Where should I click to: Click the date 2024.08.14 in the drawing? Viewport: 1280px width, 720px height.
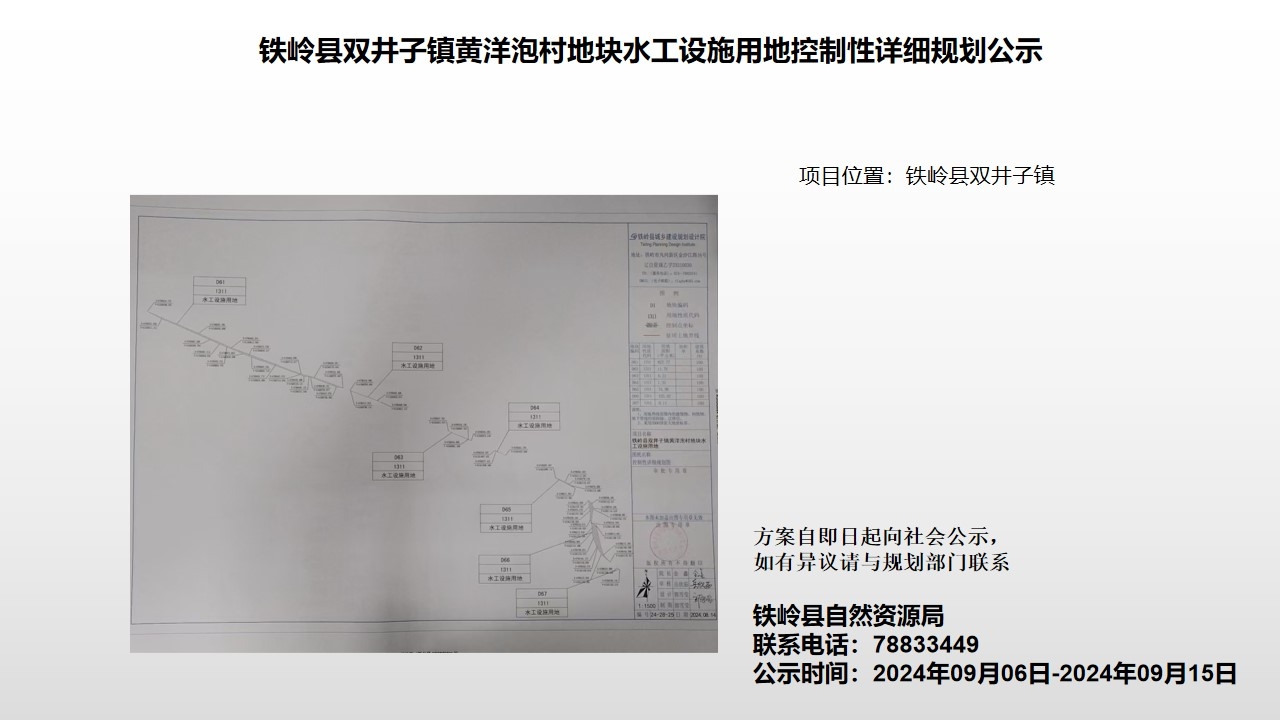[703, 615]
